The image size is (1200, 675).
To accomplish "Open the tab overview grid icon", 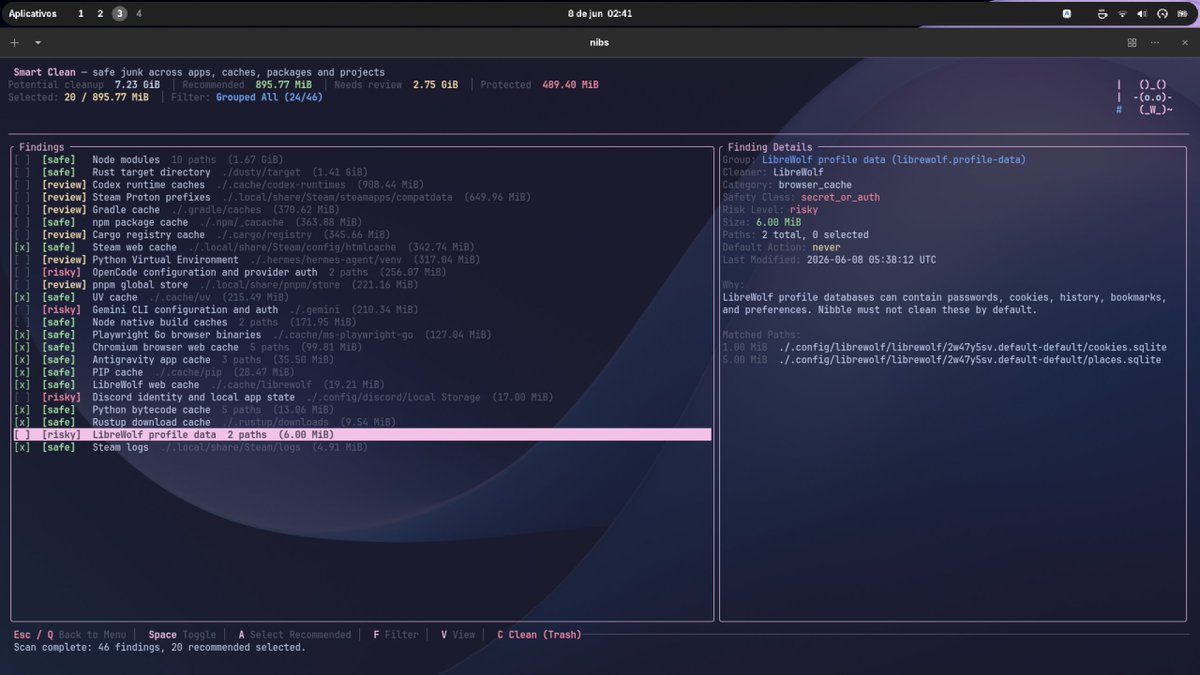I will point(1132,43).
